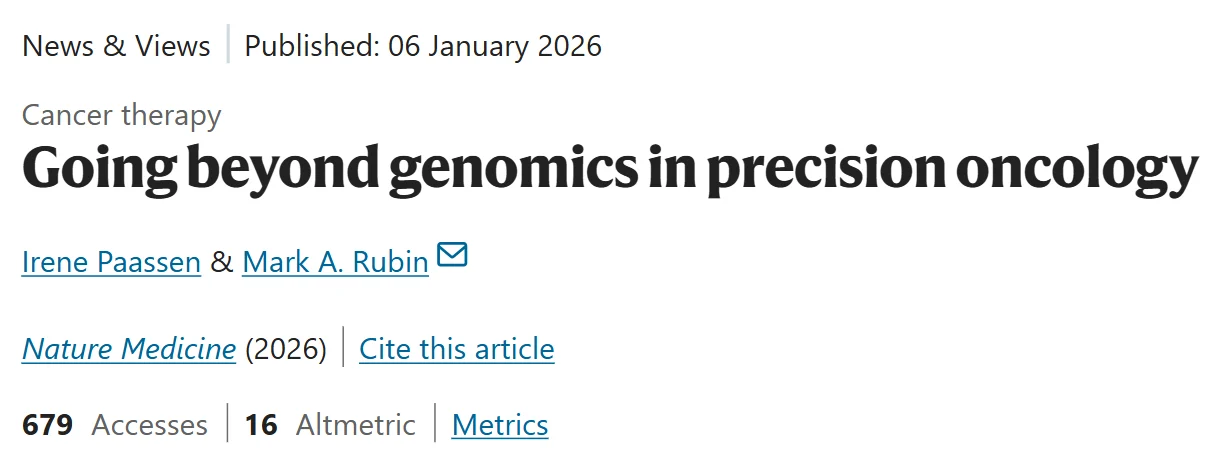
Task: Click the envelope icon beside Mark A. Rubin
Action: pos(452,256)
